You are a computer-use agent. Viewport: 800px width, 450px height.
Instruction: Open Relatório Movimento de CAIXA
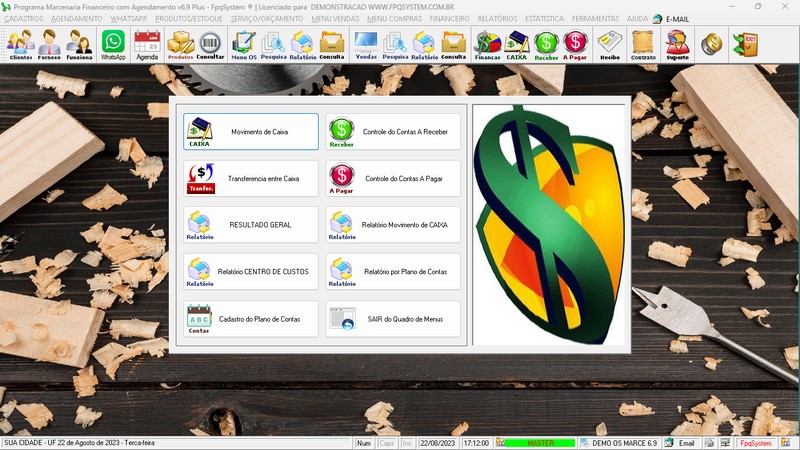click(x=393, y=225)
